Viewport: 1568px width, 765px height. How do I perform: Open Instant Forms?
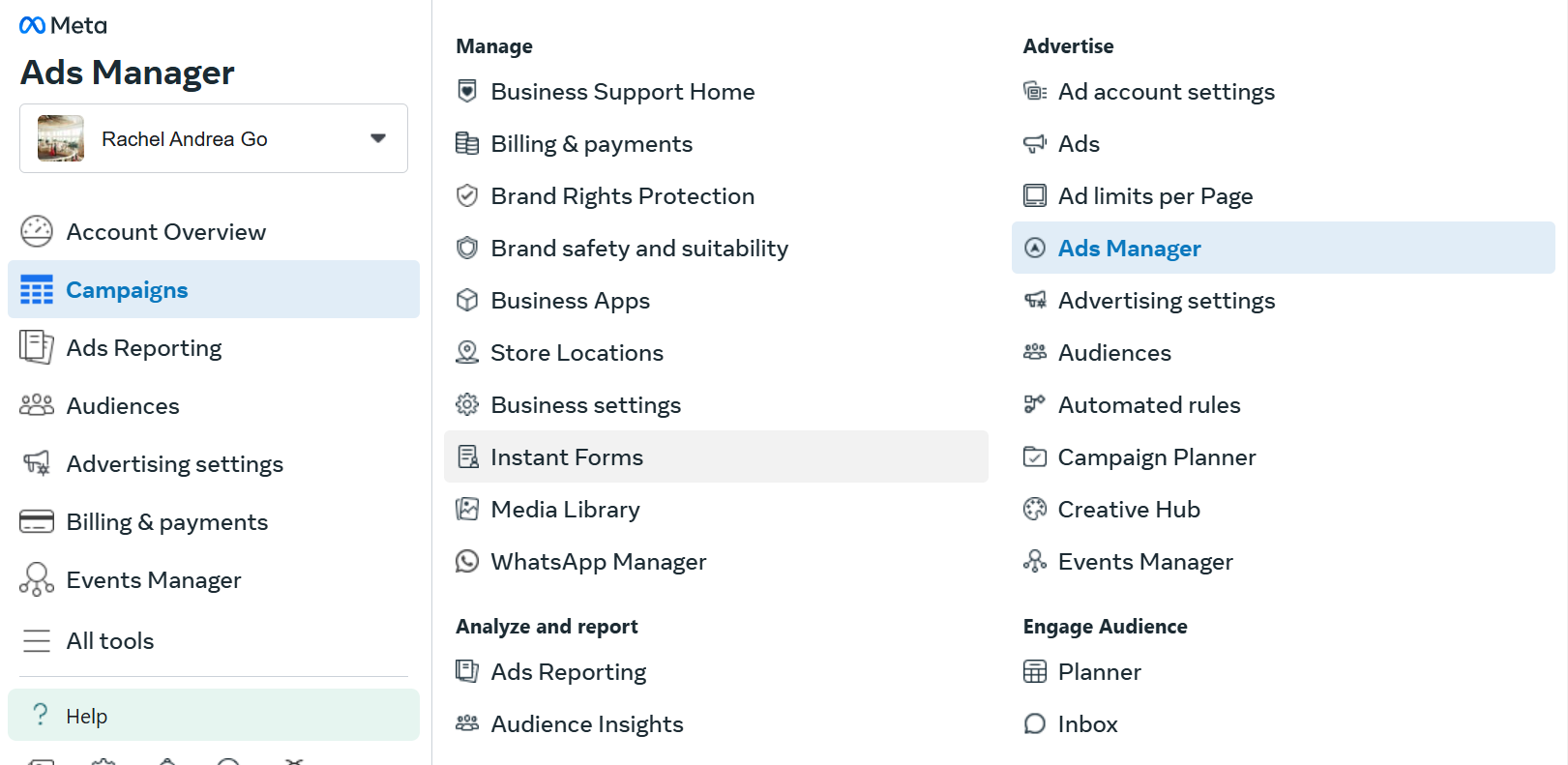pyautogui.click(x=716, y=456)
